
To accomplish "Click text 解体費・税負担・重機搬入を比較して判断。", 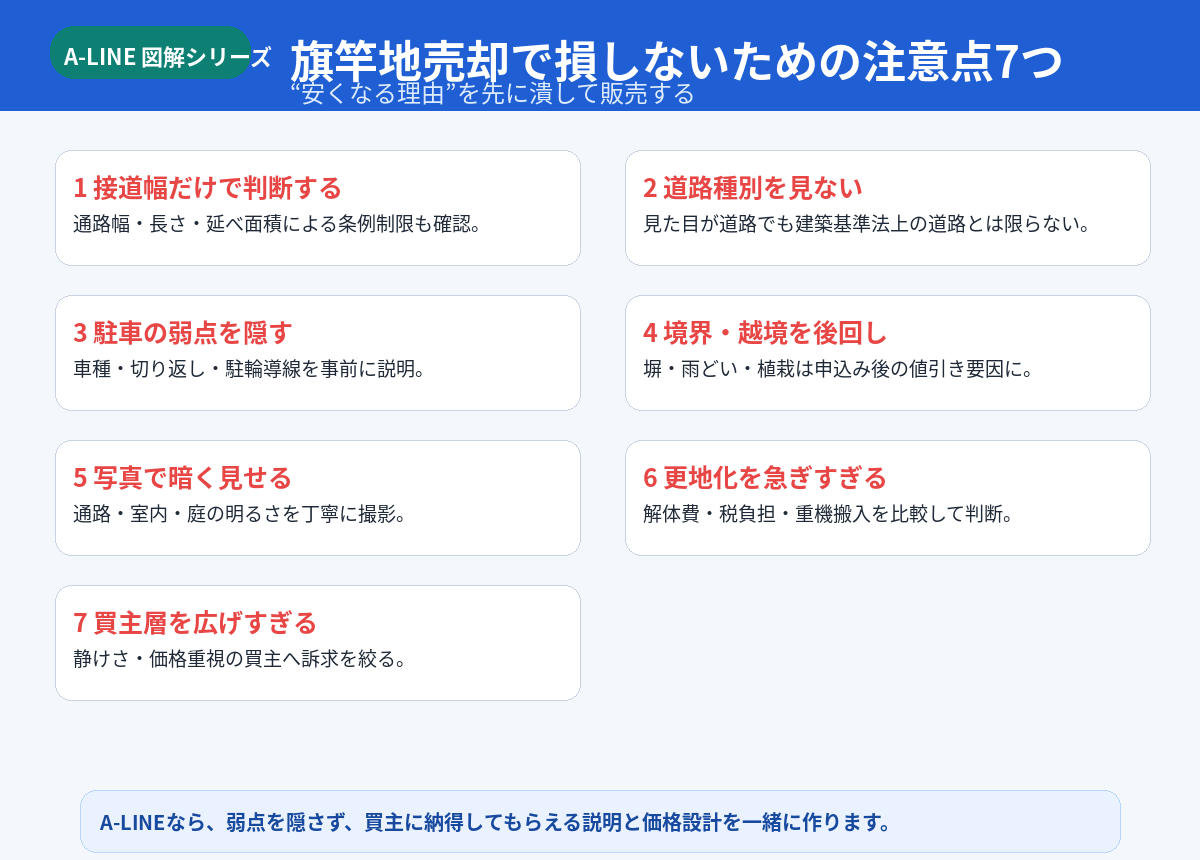I will (x=829, y=513).
